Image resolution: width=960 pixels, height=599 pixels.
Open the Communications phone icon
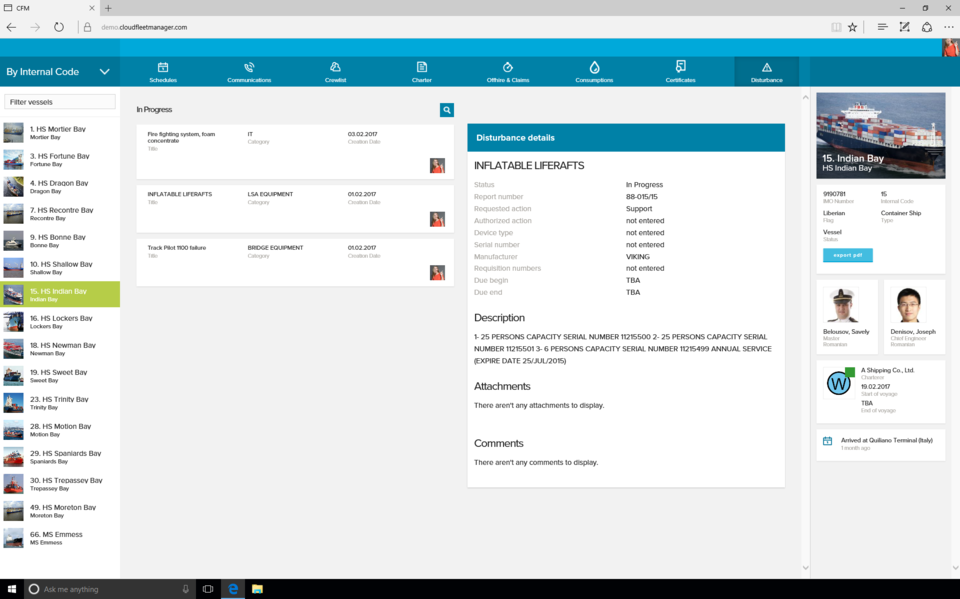tap(249, 68)
